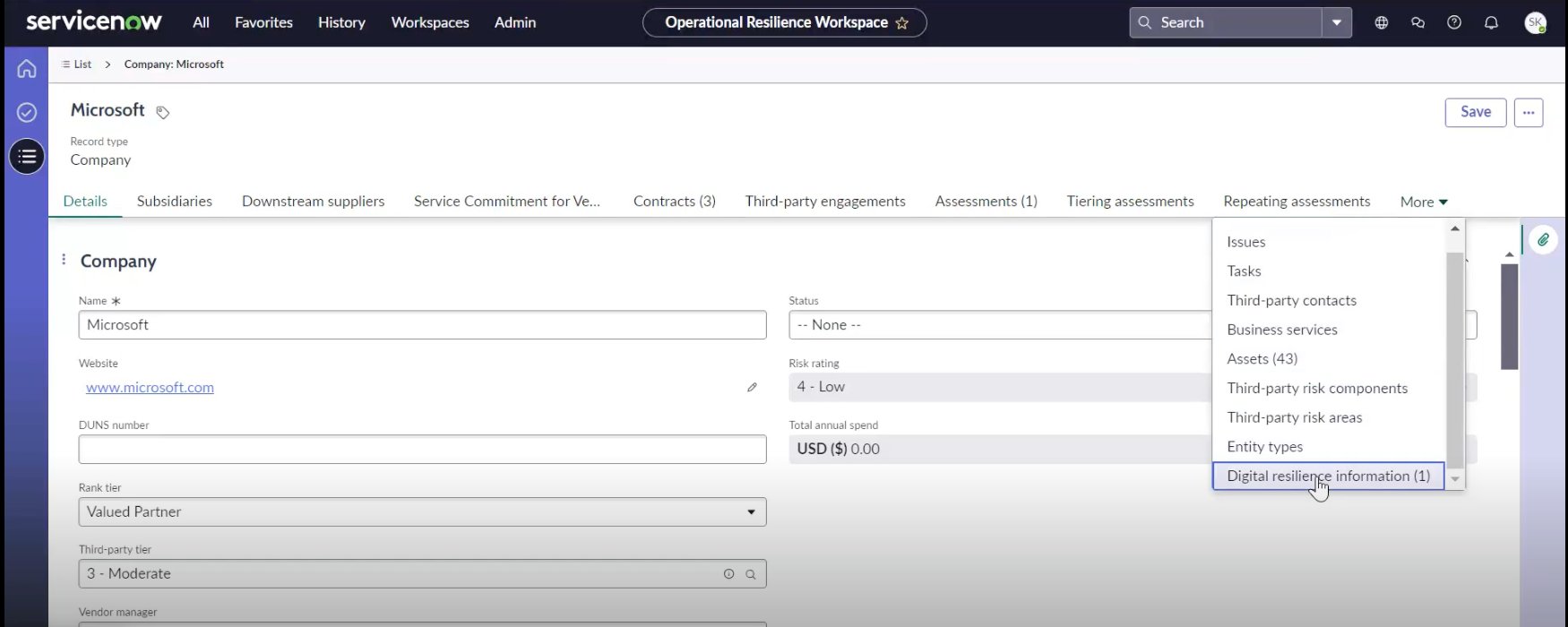The width and height of the screenshot is (1568, 627).
Task: Open www.microsoft.com link
Action: click(x=150, y=387)
